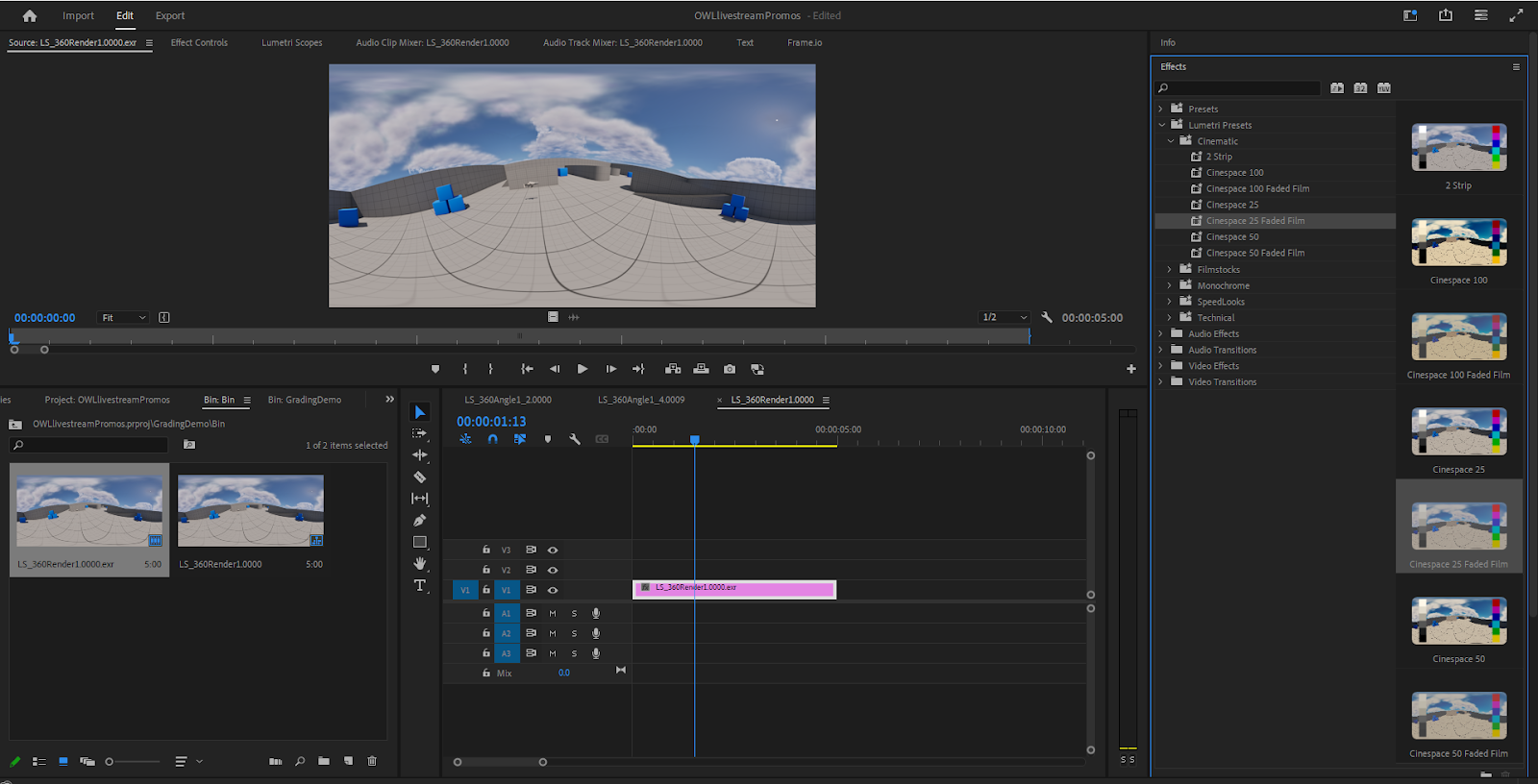Click Automate to Sequence icon
The image size is (1538, 784).
pyautogui.click(x=276, y=762)
